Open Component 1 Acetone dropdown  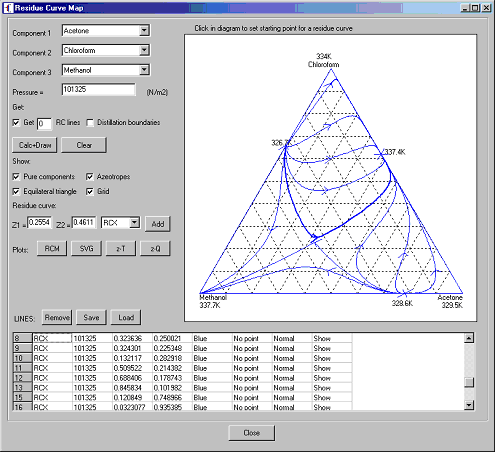click(x=144, y=31)
